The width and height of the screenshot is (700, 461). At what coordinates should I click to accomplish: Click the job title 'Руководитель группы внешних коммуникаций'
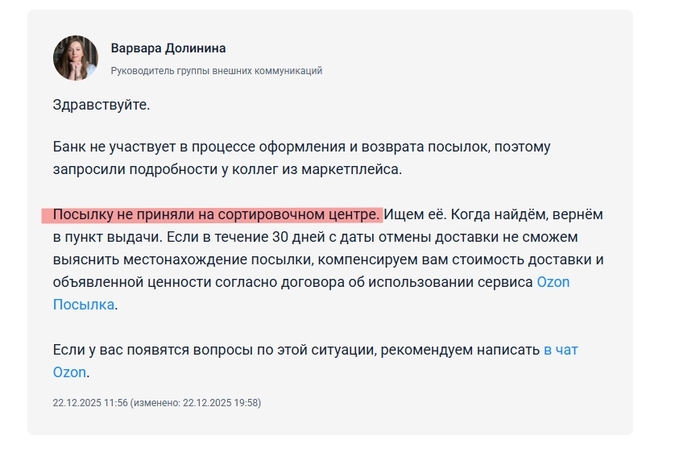click(216, 71)
